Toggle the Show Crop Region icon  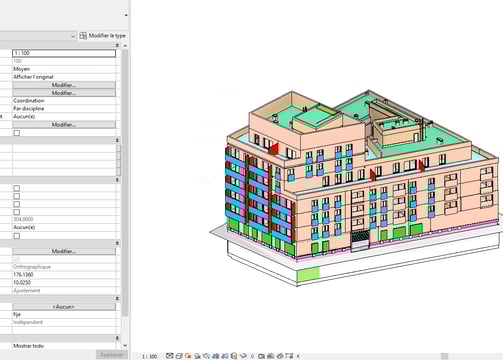(x=225, y=356)
